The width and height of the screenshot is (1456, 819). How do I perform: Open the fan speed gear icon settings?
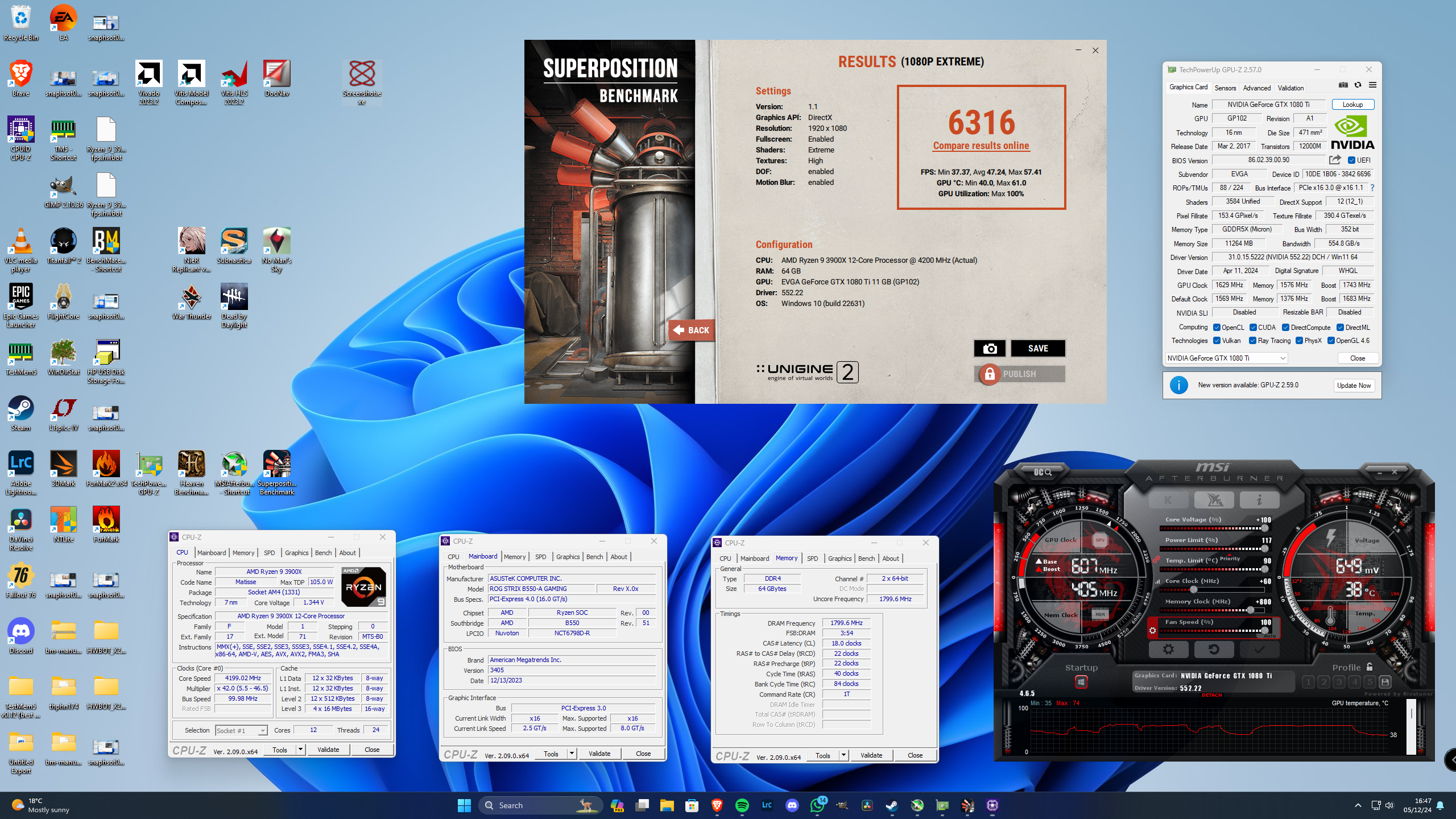tap(1152, 630)
